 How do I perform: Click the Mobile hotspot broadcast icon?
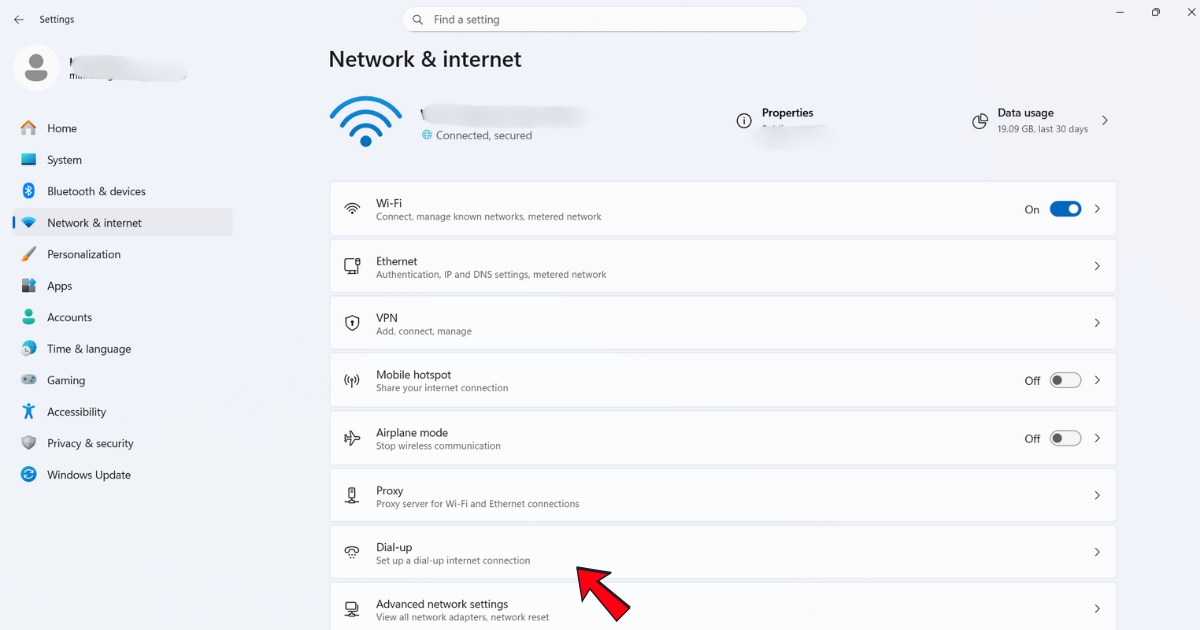(351, 380)
